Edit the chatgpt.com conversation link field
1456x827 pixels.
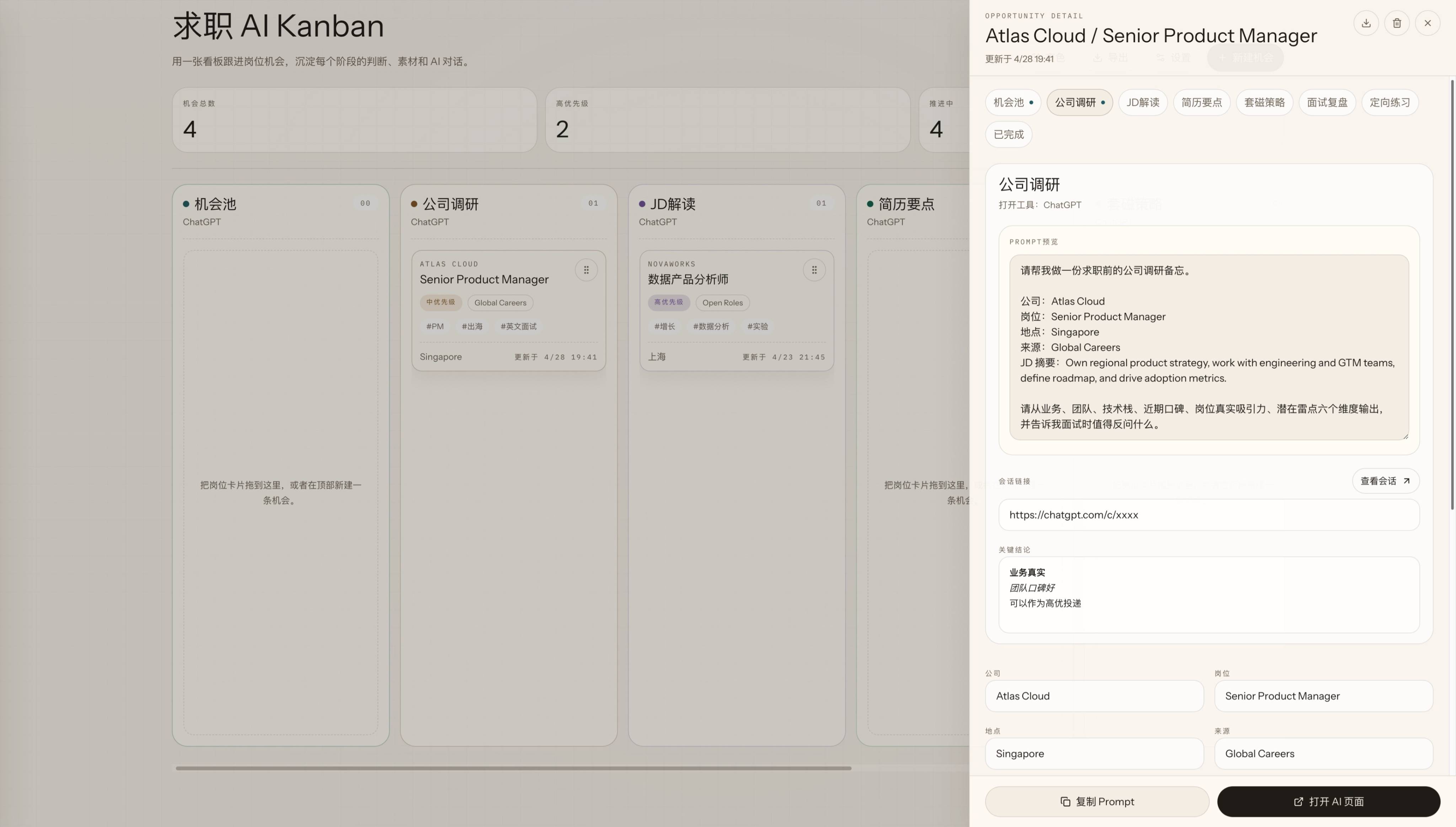coord(1208,515)
